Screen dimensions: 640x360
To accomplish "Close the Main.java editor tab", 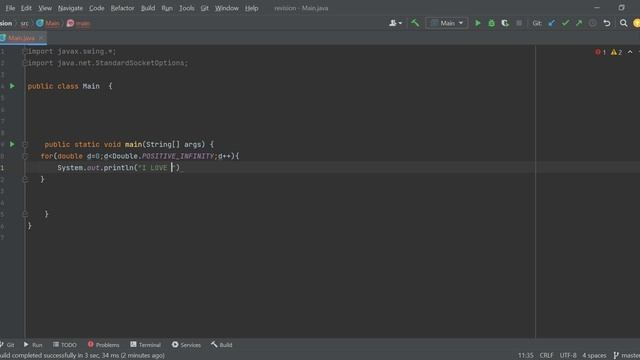I will point(41,38).
